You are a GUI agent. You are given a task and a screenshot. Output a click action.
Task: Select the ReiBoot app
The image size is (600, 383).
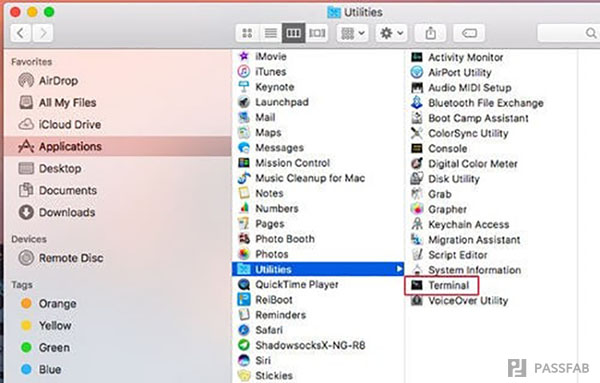click(x=265, y=300)
